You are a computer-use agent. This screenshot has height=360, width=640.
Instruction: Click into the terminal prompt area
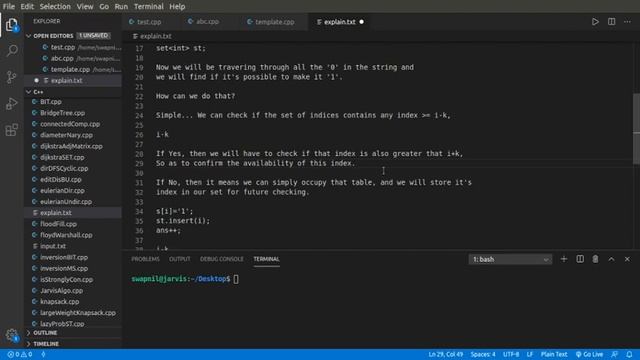237,279
